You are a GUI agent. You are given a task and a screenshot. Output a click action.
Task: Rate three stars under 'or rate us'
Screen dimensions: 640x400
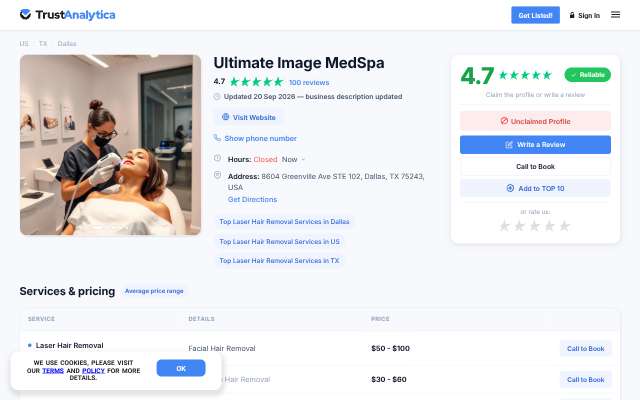[x=534, y=226]
